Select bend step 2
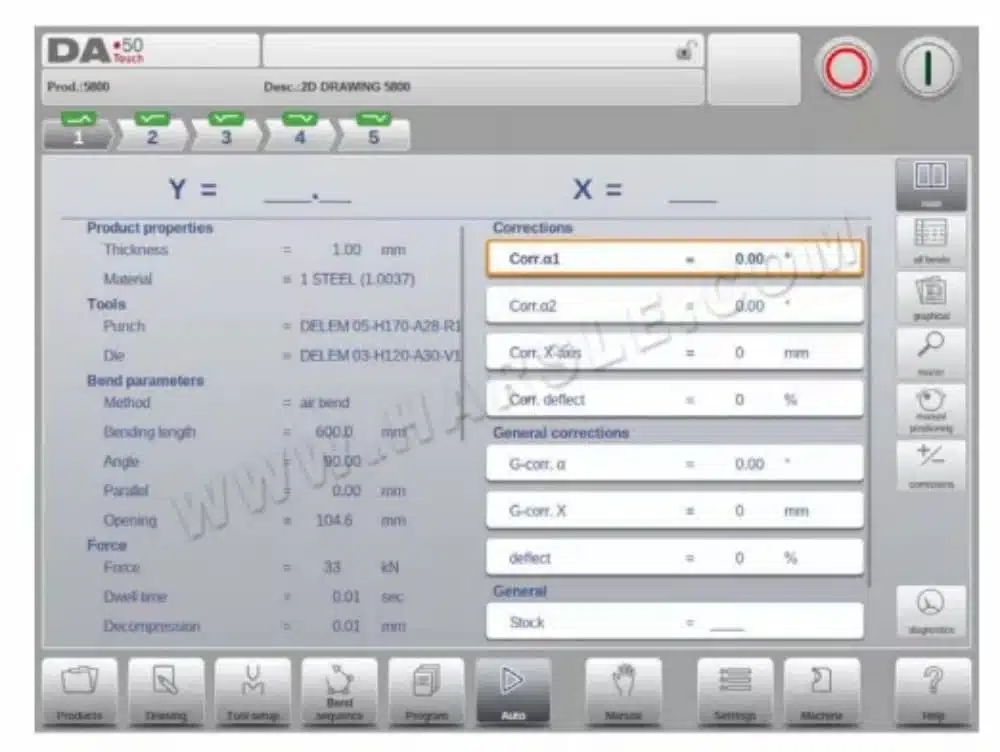This screenshot has width=1000, height=752. [x=152, y=133]
